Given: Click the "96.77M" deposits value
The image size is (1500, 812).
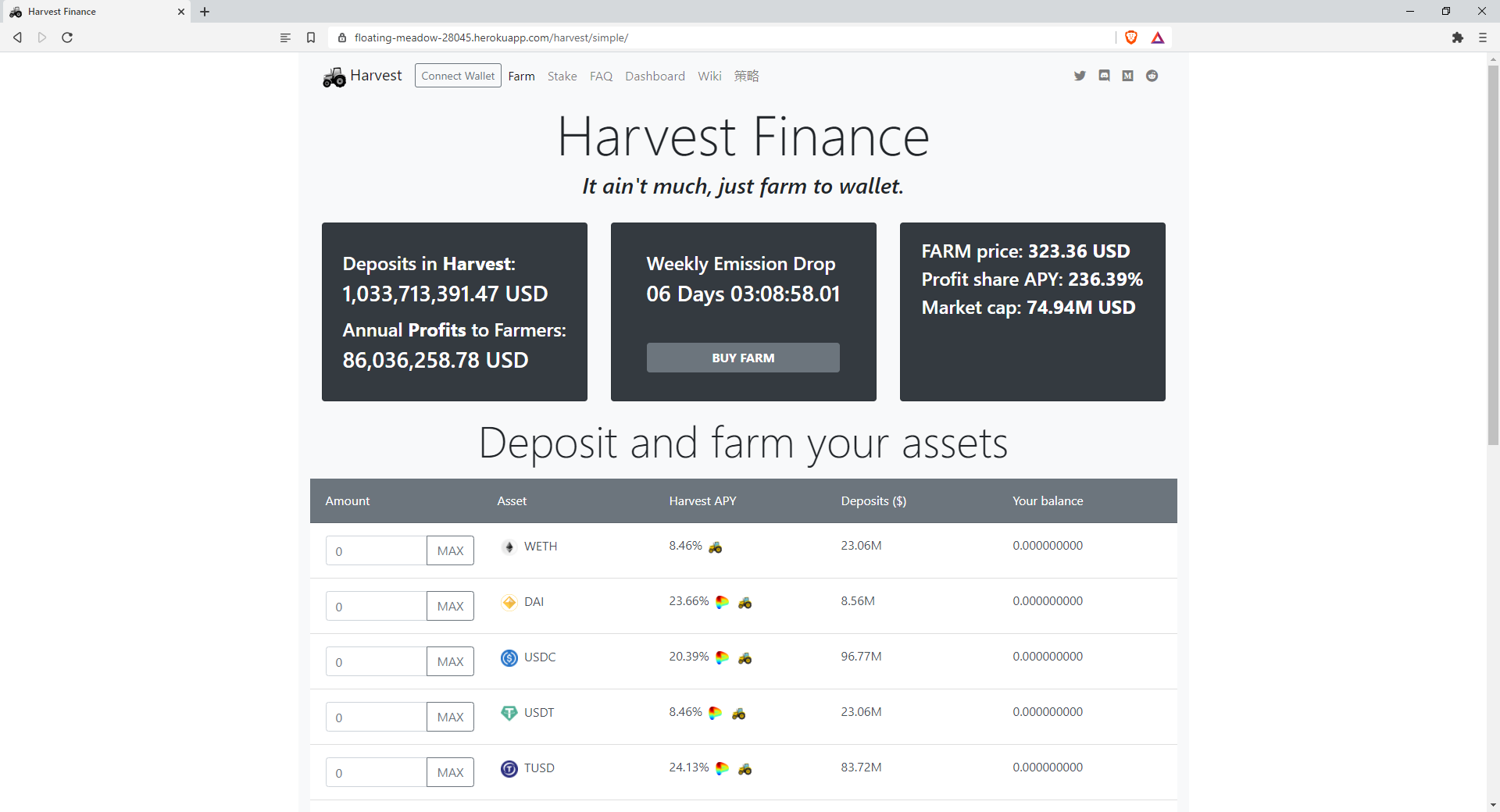Looking at the screenshot, I should point(861,657).
